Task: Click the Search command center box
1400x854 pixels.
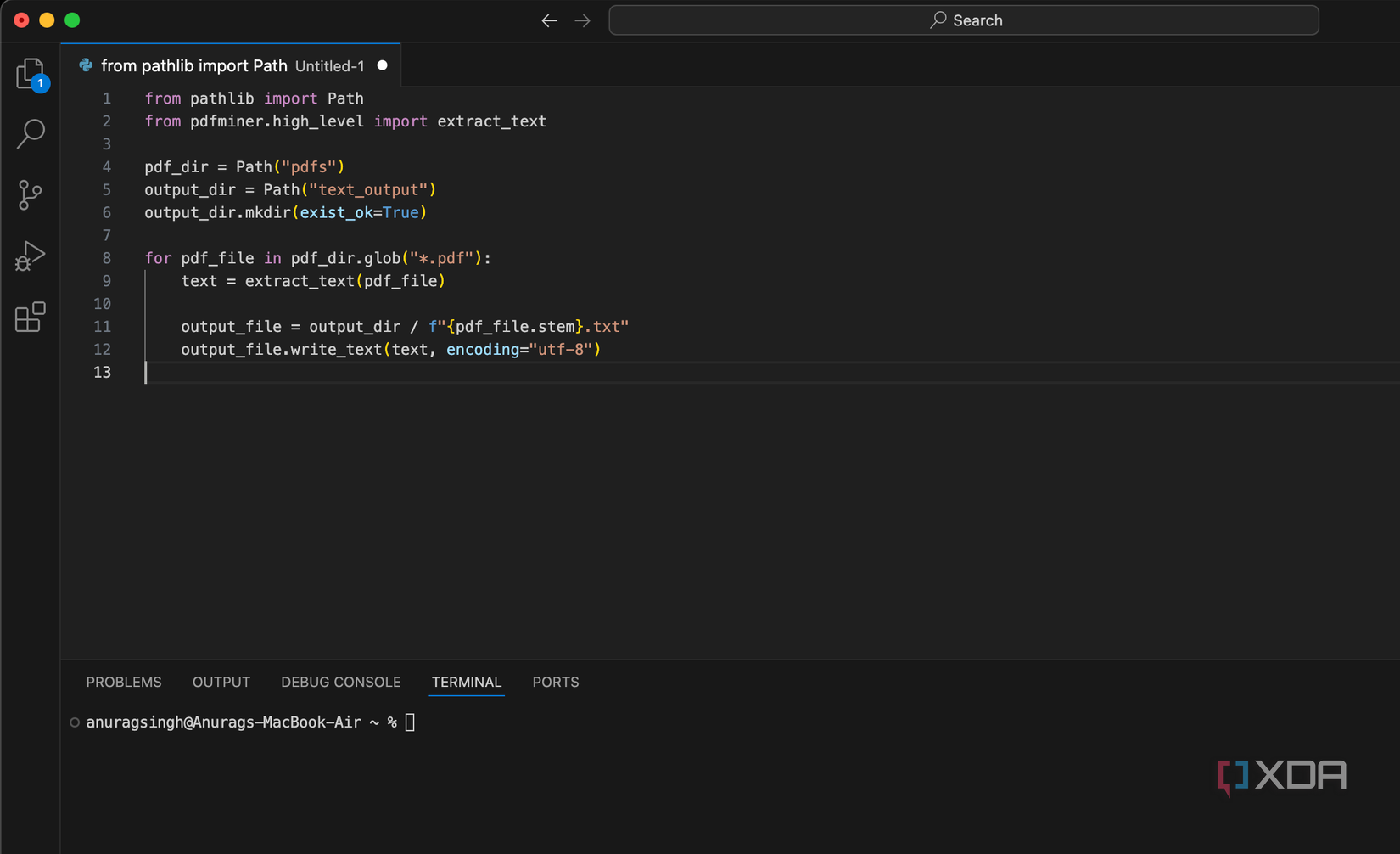Action: pos(964,20)
